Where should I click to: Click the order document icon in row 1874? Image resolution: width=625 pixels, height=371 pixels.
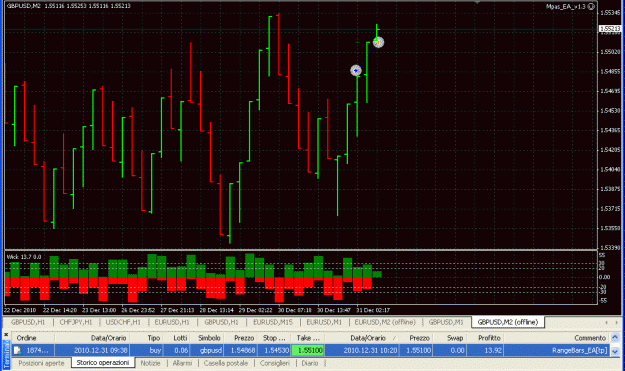[x=18, y=350]
